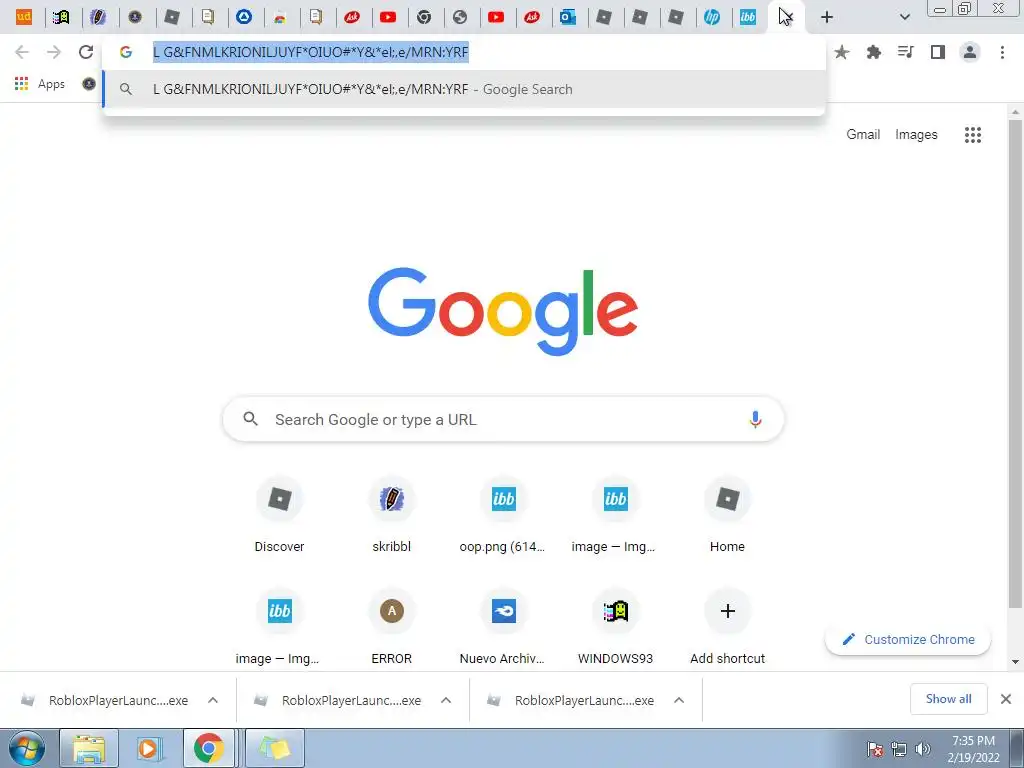This screenshot has height=768, width=1024.
Task: Switch to the tab with the globe icon
Action: (x=460, y=17)
